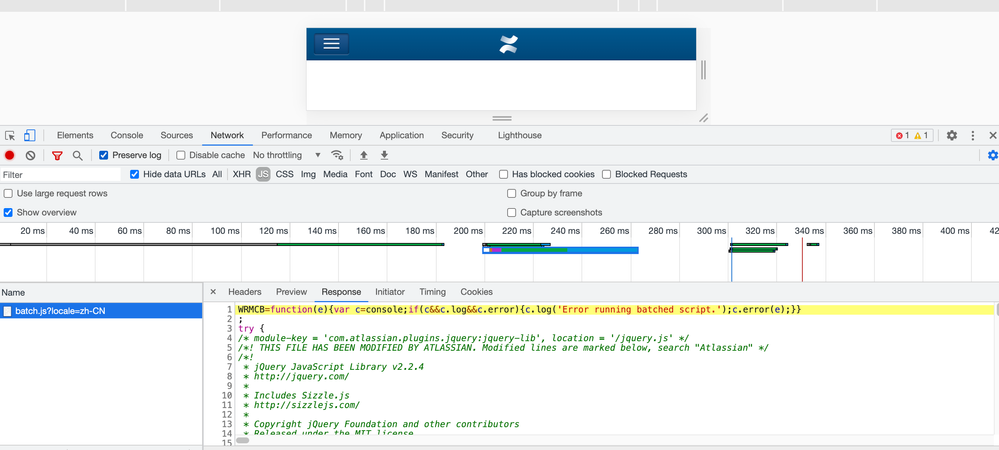This screenshot has height=450, width=999.
Task: Click the responsive viewport bottom drag handle
Action: pos(502,118)
